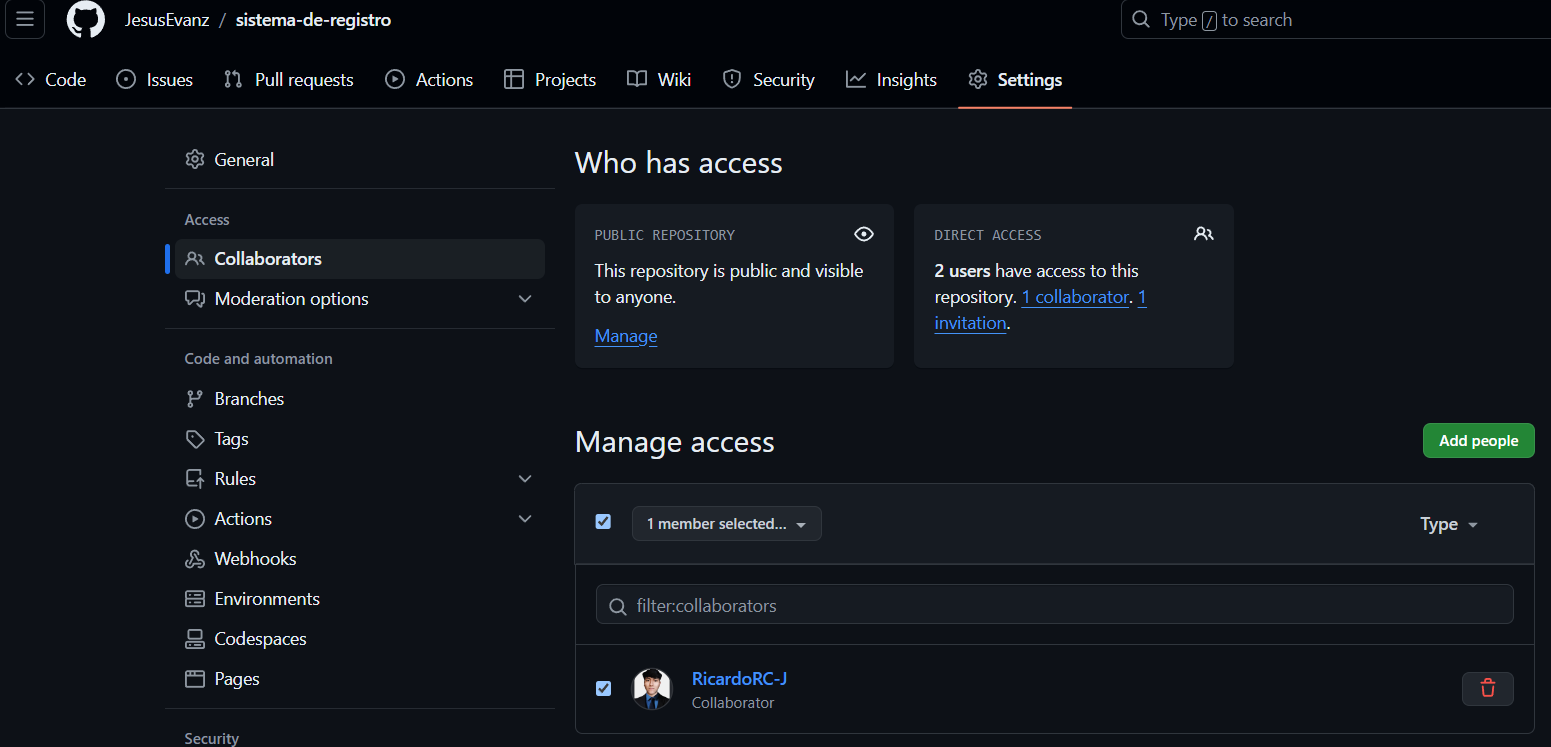Click the Manage visibility link

(x=626, y=336)
